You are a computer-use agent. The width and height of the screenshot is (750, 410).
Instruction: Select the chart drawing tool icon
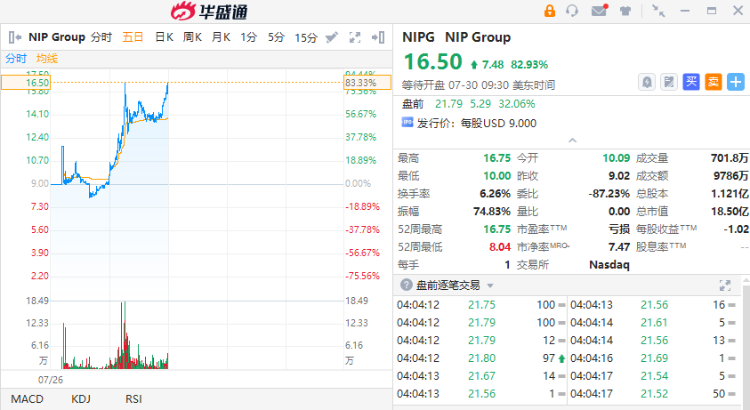click(332, 37)
